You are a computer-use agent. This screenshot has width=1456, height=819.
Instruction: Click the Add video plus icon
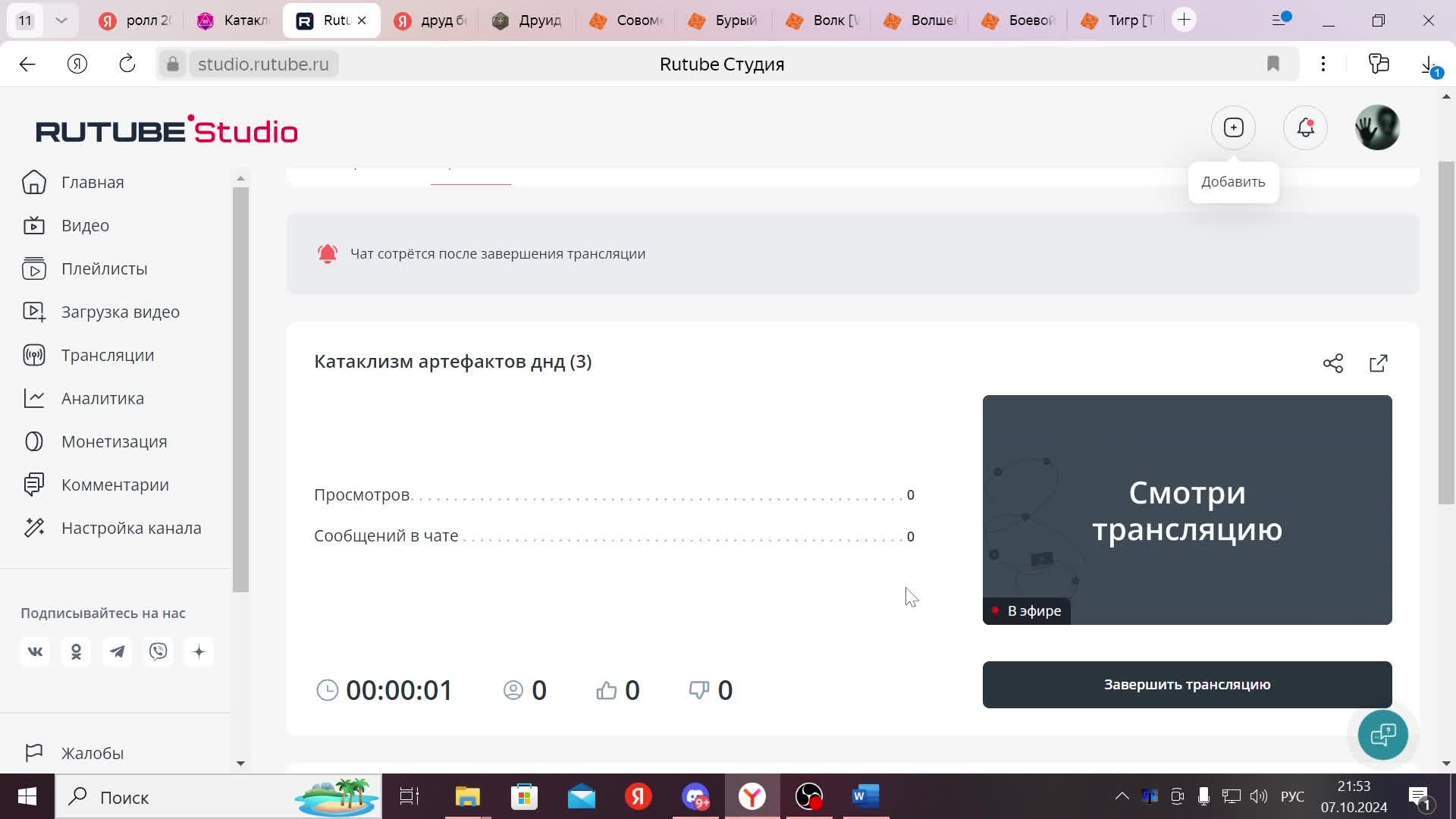[1233, 127]
